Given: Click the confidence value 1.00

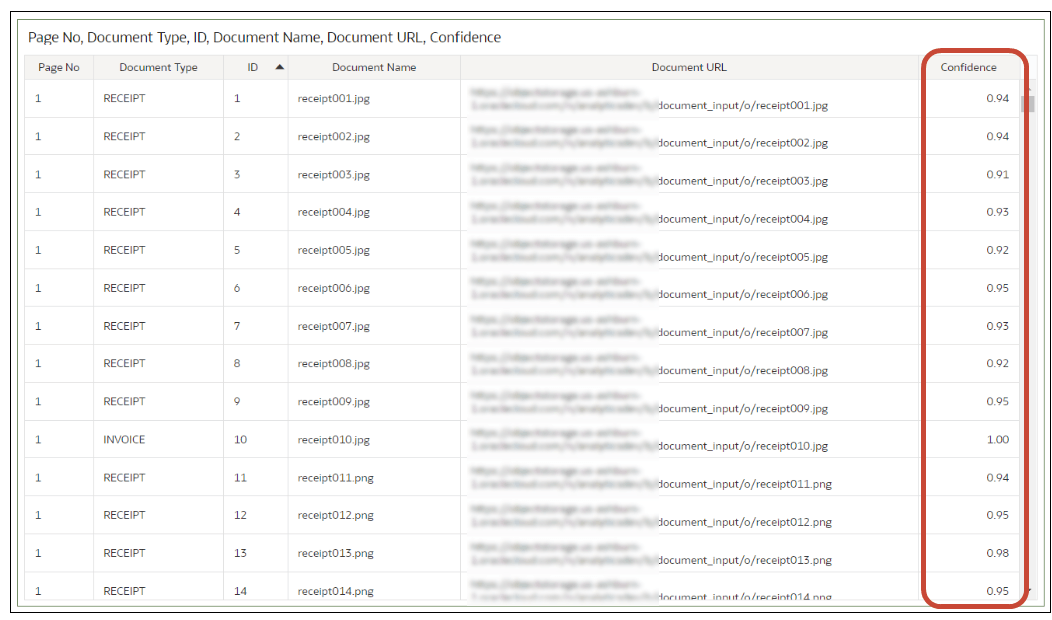Looking at the screenshot, I should click(1000, 439).
